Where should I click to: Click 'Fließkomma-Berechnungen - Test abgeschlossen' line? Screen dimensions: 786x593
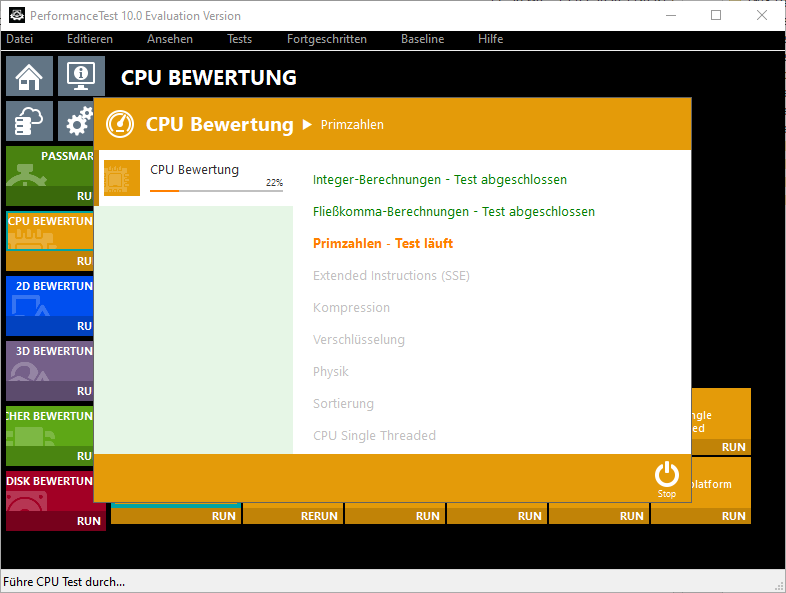tap(454, 212)
